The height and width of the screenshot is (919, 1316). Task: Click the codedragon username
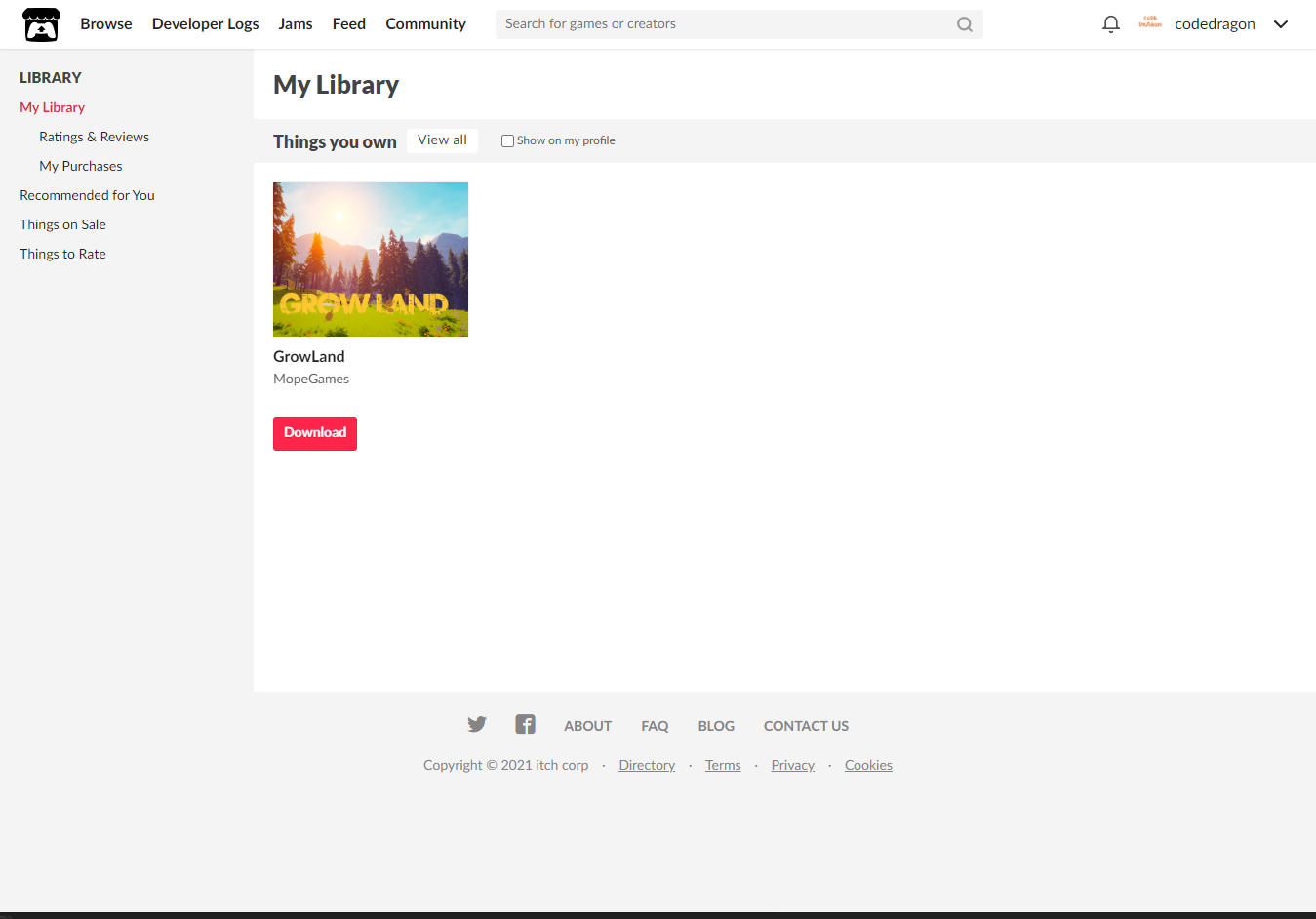1216,24
